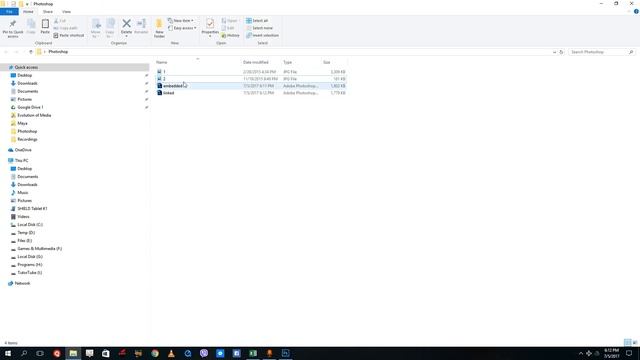
Task: Open Evolution of Media folder
Action: coord(34,115)
